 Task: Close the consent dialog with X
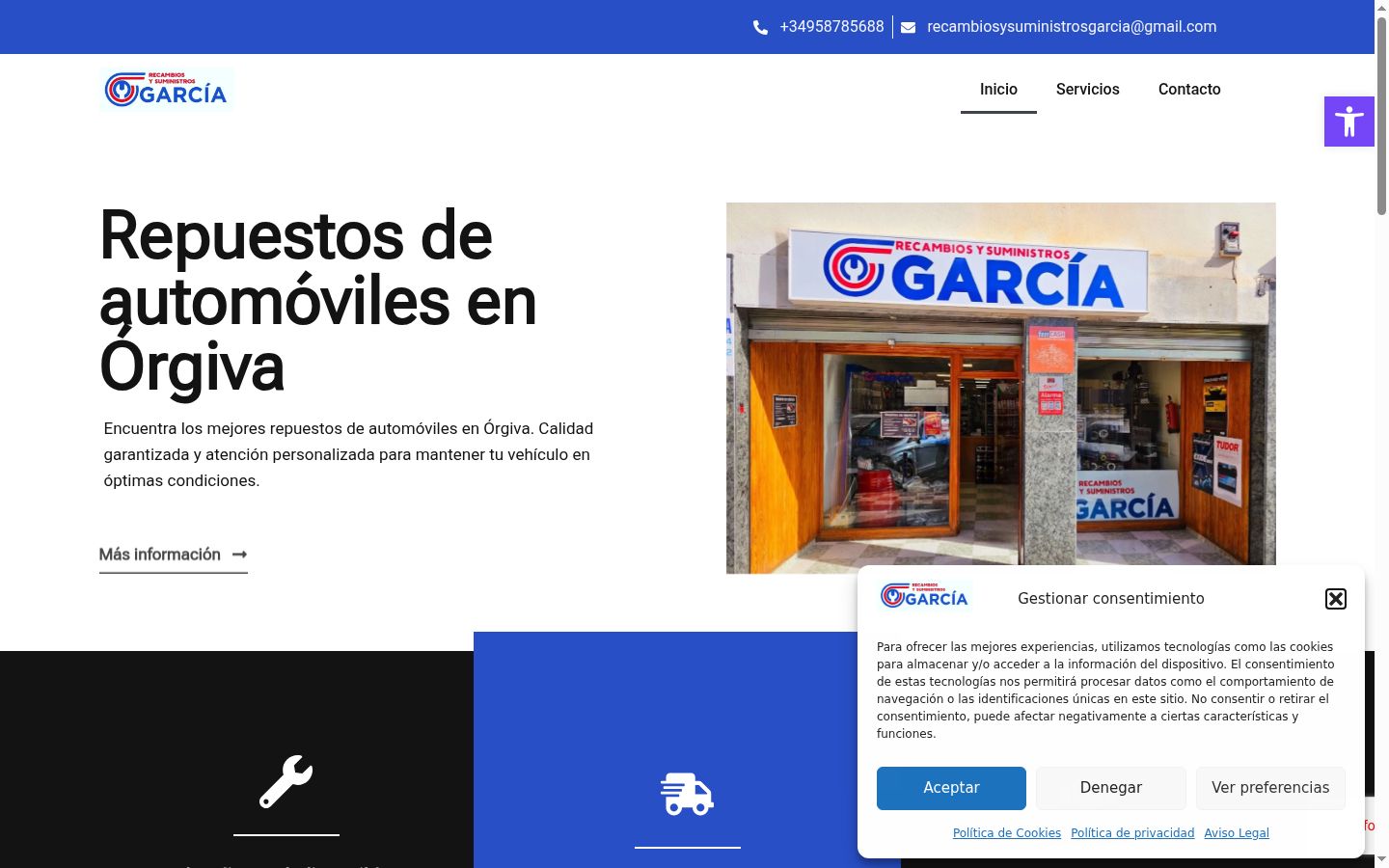click(x=1335, y=599)
